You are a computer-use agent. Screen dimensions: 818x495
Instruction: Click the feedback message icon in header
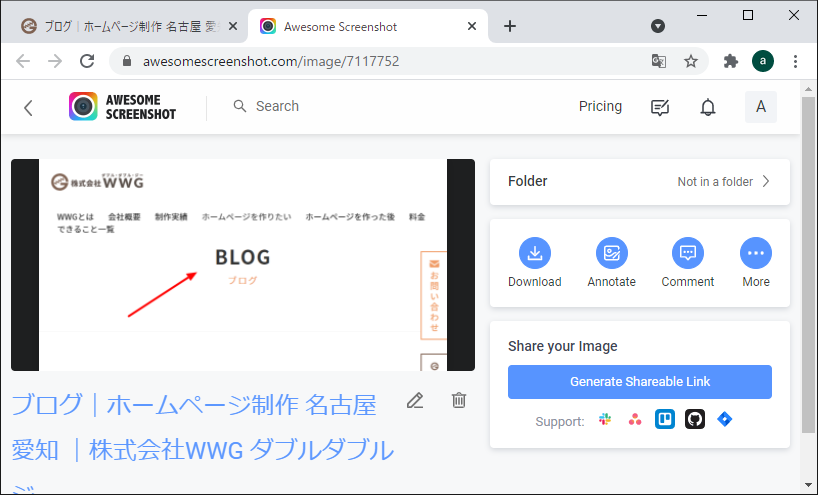coord(660,107)
